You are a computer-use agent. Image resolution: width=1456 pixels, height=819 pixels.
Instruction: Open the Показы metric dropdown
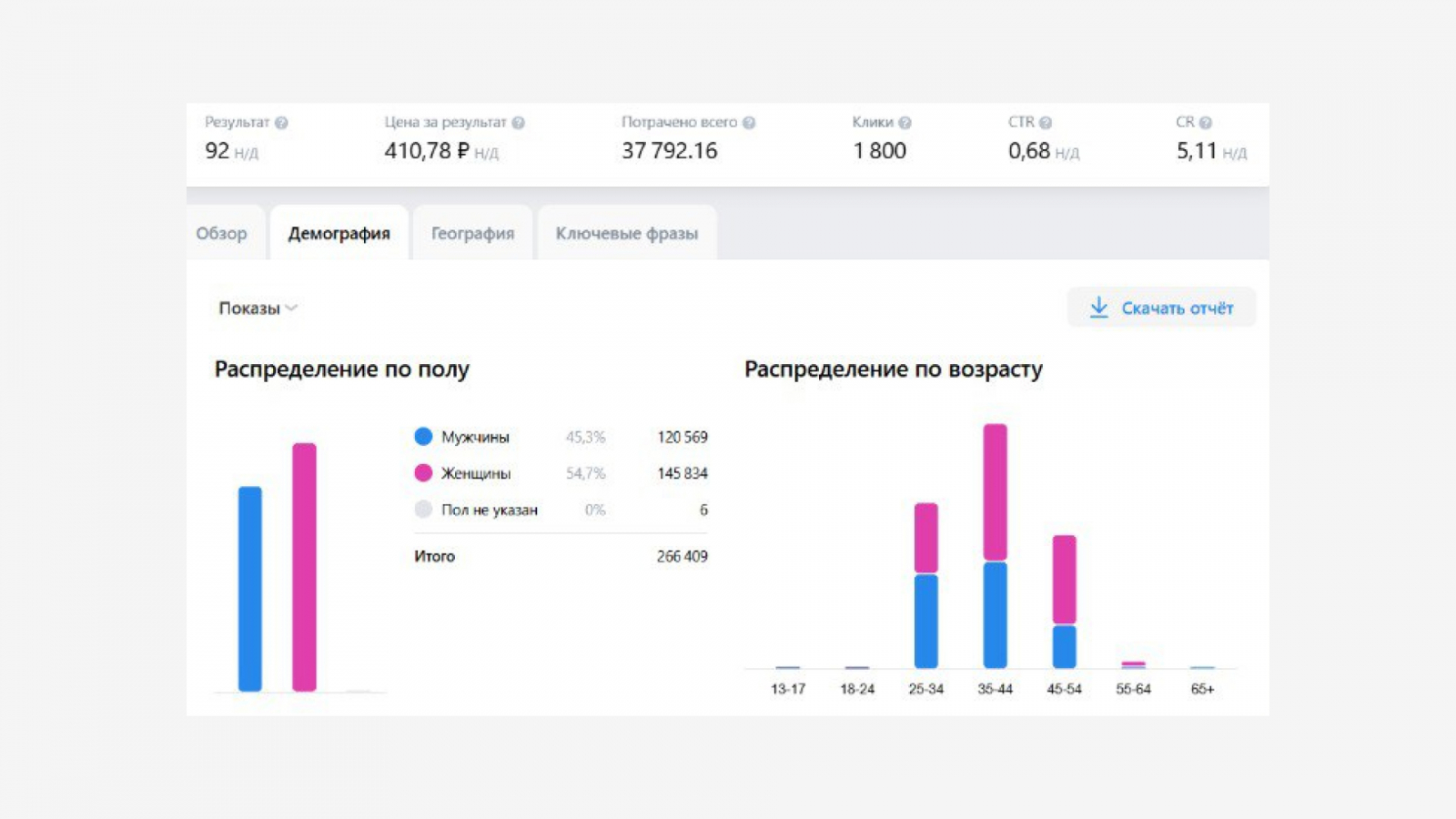click(258, 308)
